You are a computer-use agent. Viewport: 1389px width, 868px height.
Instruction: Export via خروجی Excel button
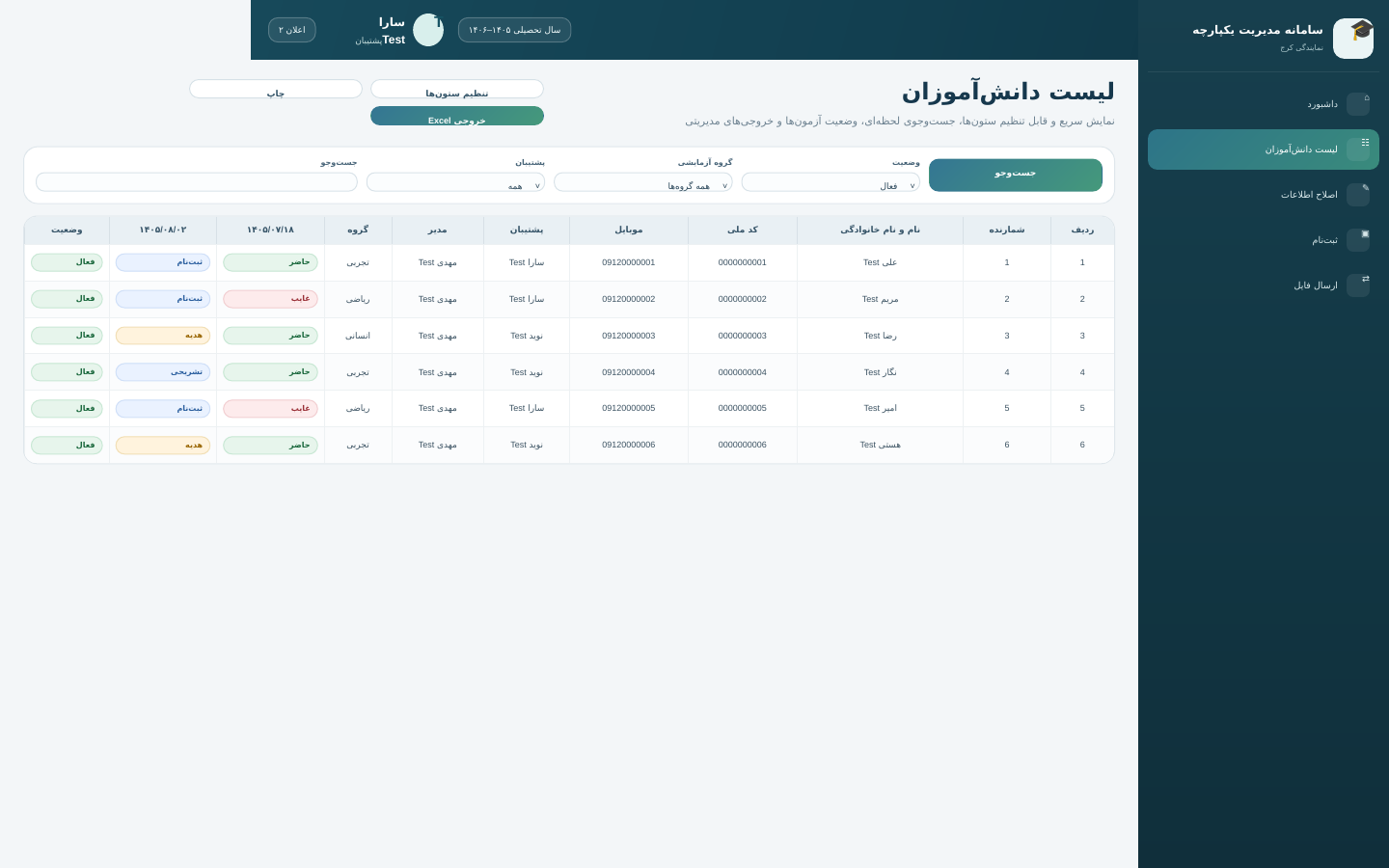coord(457,117)
